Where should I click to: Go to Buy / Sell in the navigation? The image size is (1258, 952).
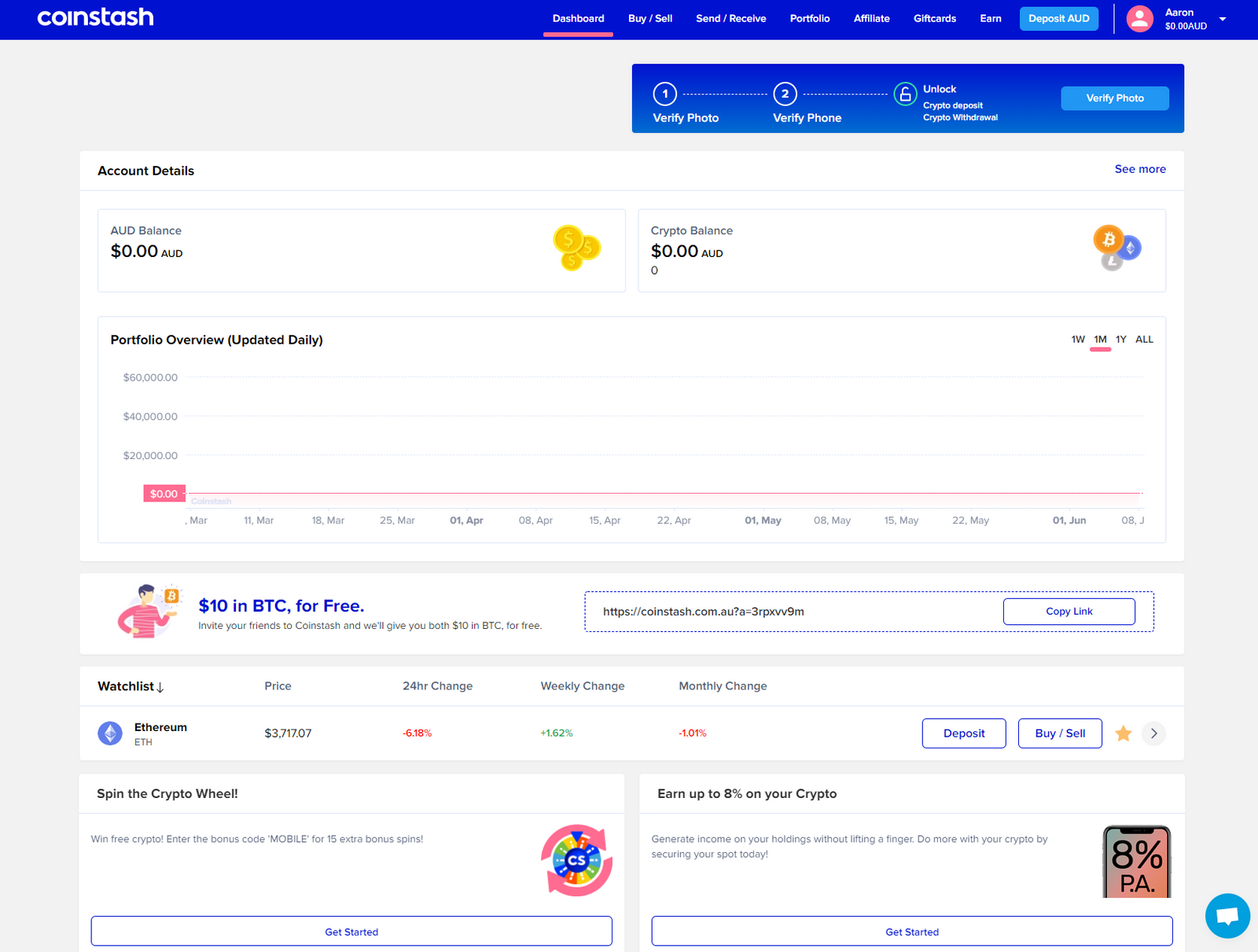coord(650,18)
